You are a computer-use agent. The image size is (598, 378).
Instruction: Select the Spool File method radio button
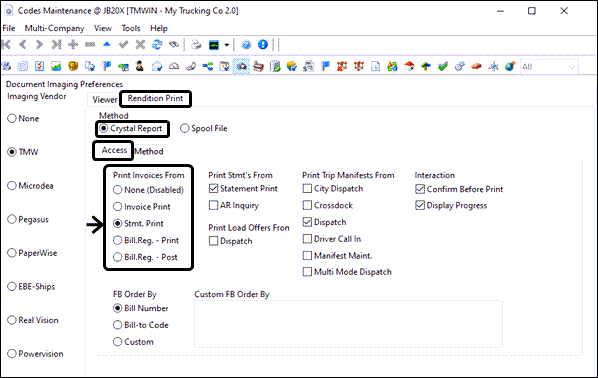tap(185, 129)
